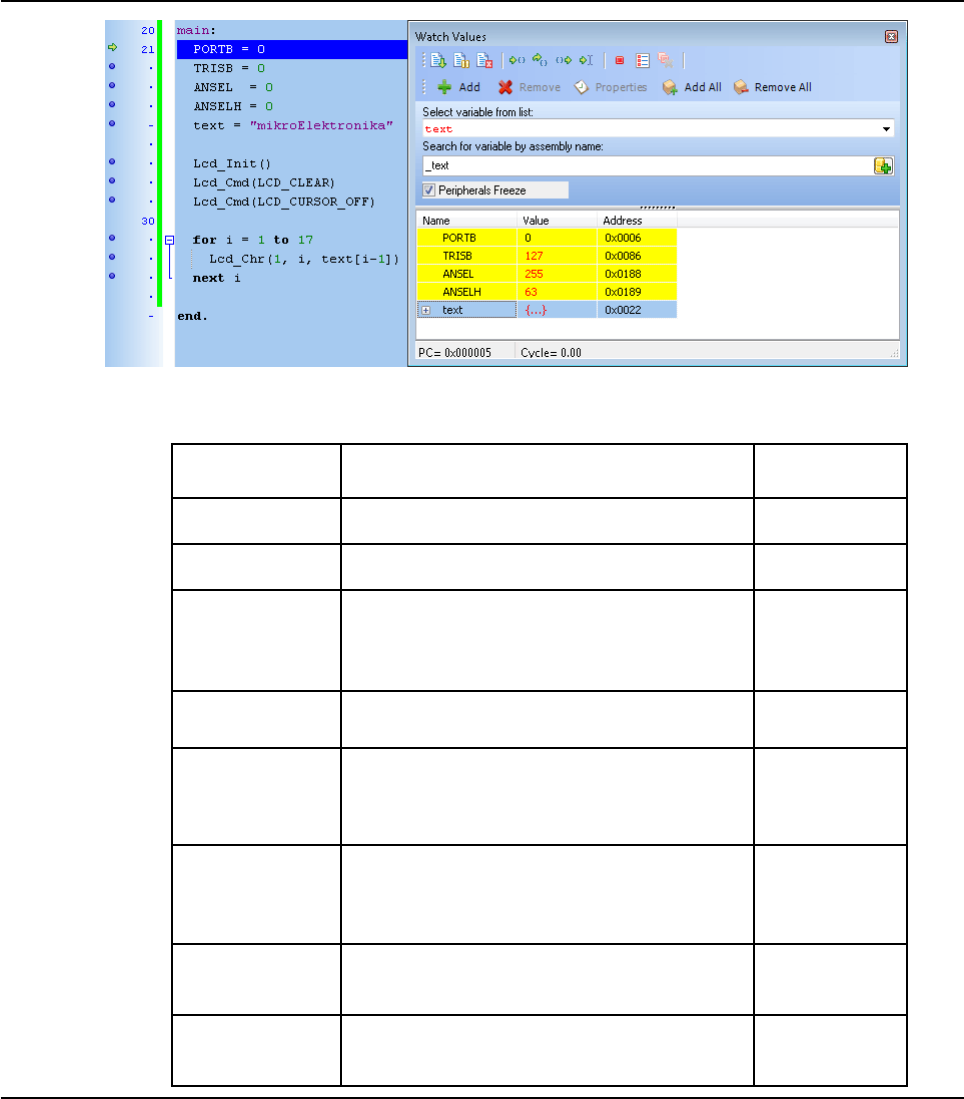Viewport: 964px width, 1099px height.
Task: Open the Select variable from list dropdown
Action: 886,129
